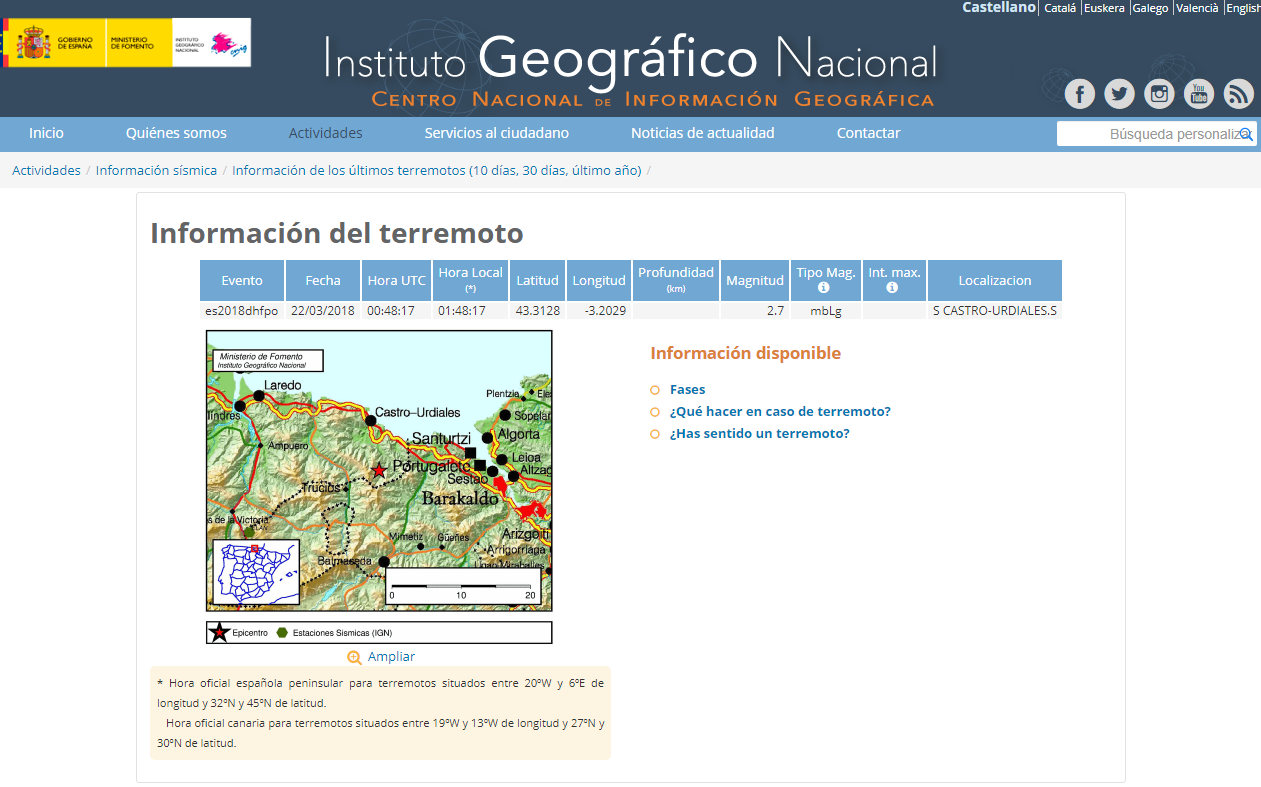Image resolution: width=1261 pixels, height=787 pixels.
Task: Go to Actividades breadcrumb link
Action: [x=46, y=170]
